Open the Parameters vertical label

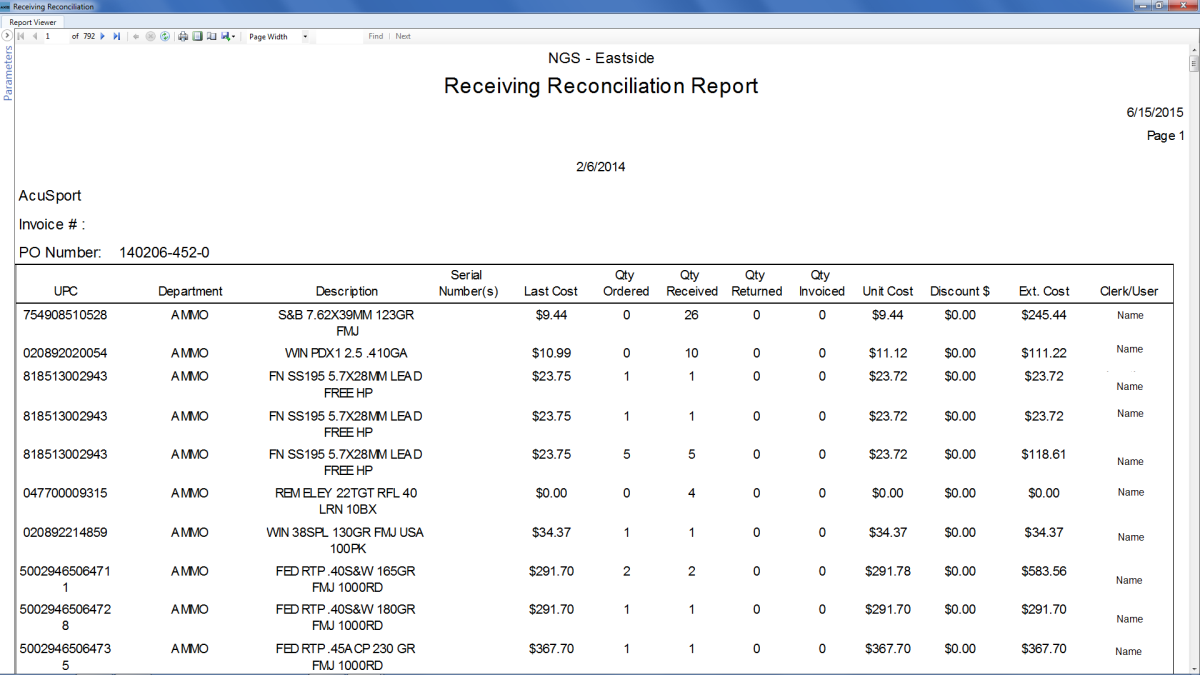click(8, 73)
